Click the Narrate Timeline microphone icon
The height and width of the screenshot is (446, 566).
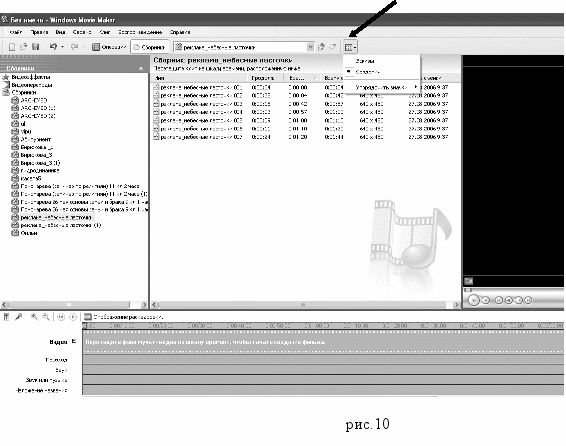point(18,317)
